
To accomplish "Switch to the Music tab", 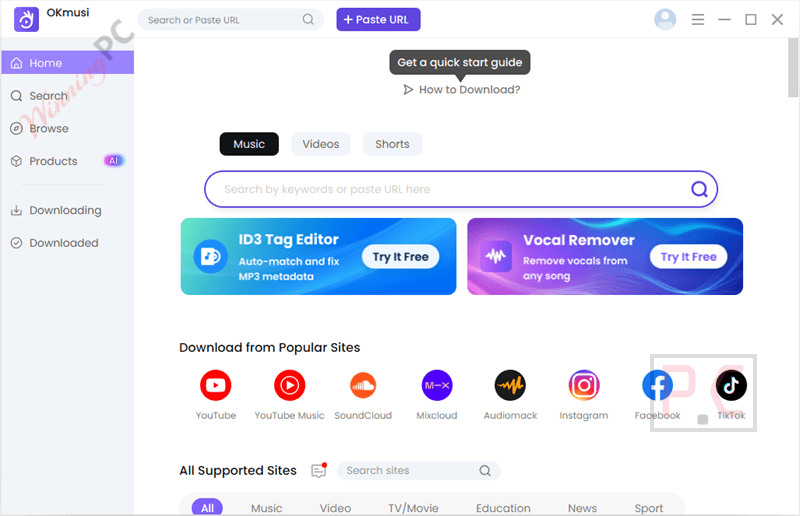I will (x=249, y=144).
